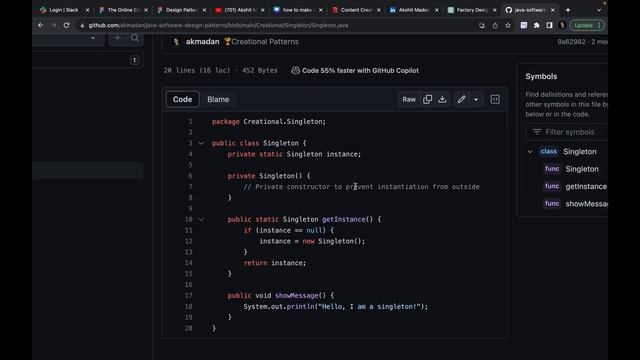This screenshot has width=640, height=360.
Task: Click line number 17
Action: (x=188, y=296)
